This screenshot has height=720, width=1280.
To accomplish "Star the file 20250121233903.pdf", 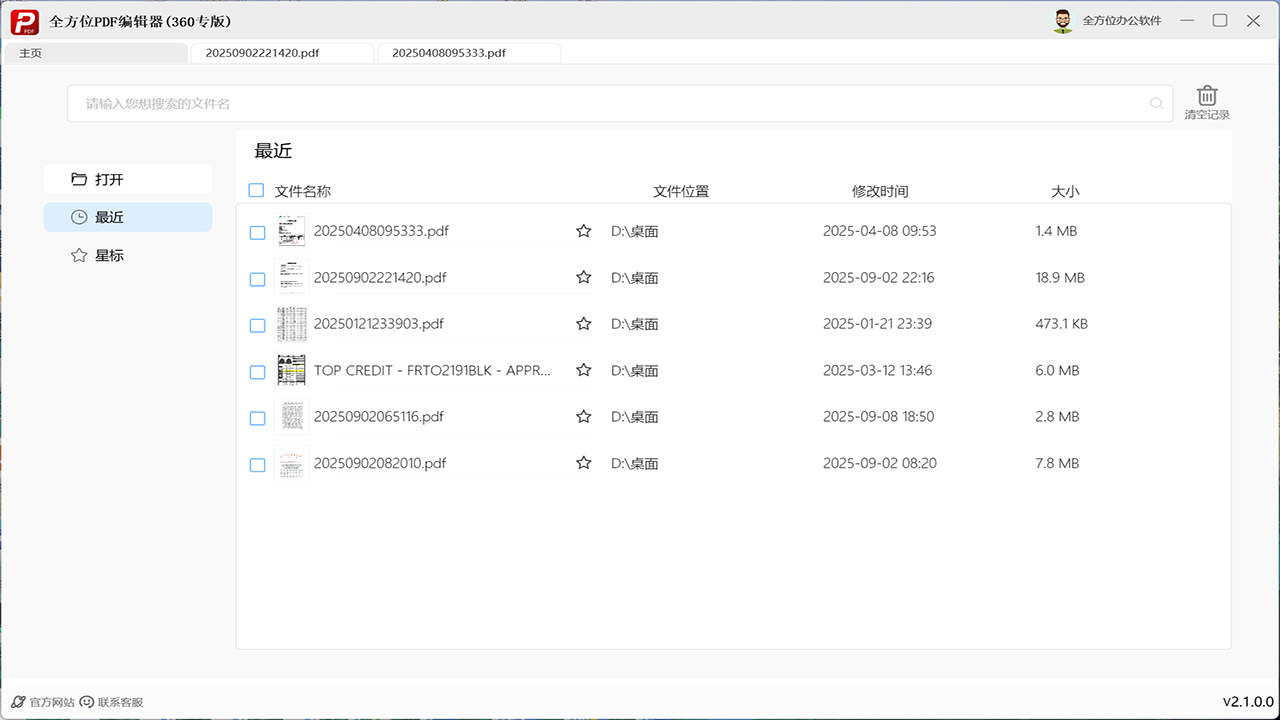I will click(583, 323).
